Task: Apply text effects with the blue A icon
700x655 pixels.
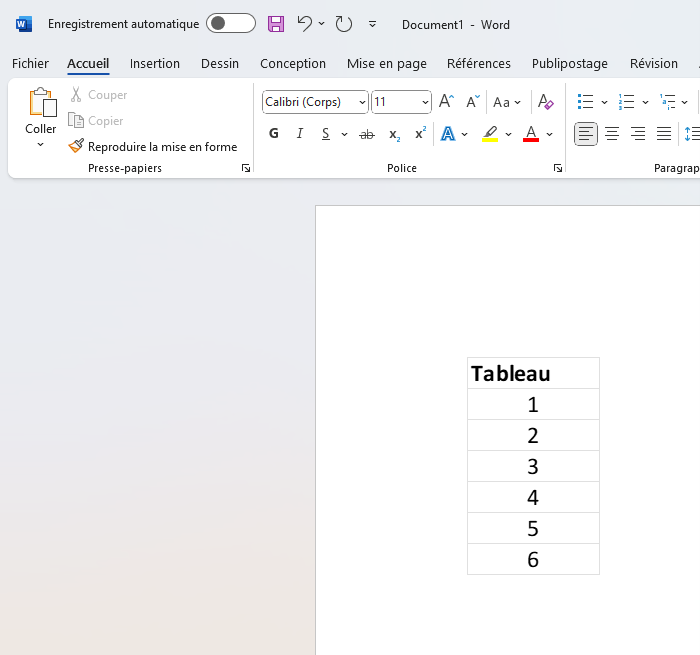Action: [448, 134]
